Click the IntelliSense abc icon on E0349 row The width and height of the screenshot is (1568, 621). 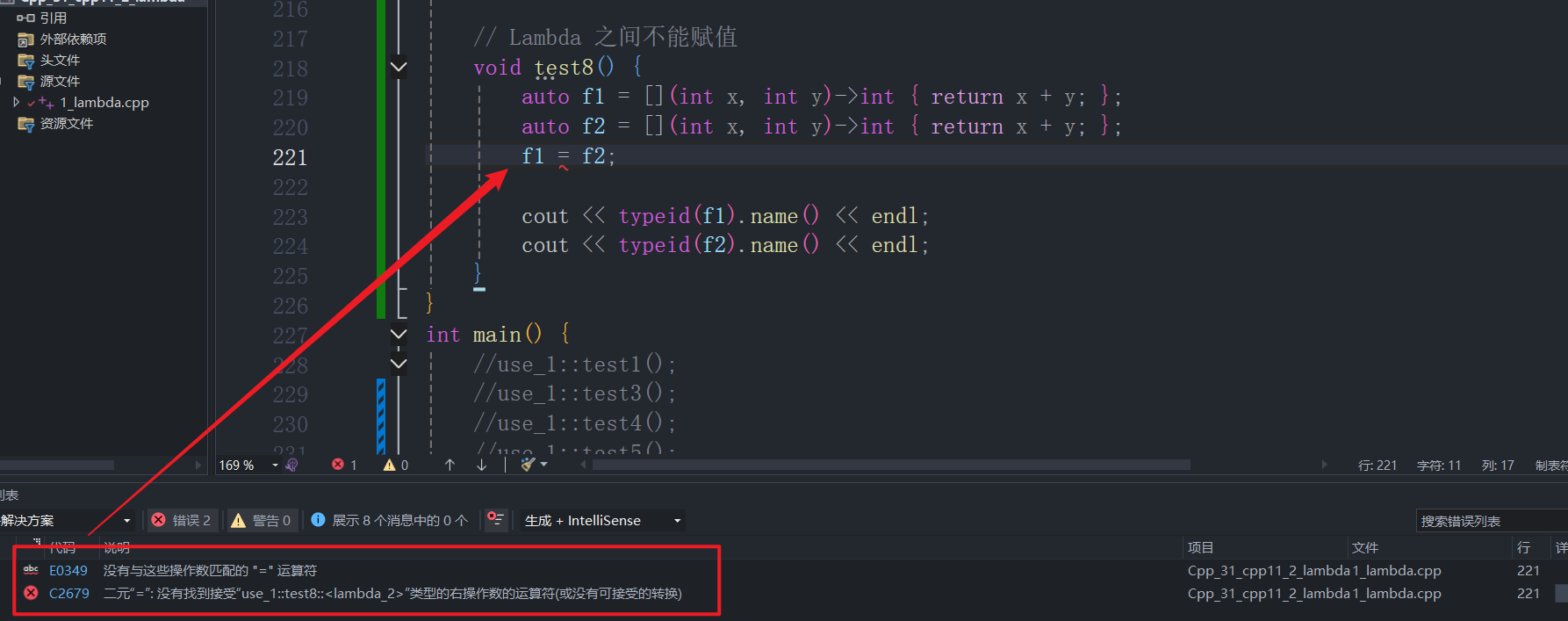31,570
